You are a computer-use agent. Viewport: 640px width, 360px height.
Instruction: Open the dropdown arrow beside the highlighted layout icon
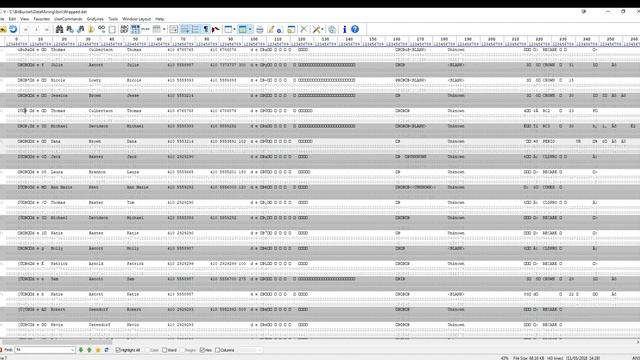(x=250, y=29)
